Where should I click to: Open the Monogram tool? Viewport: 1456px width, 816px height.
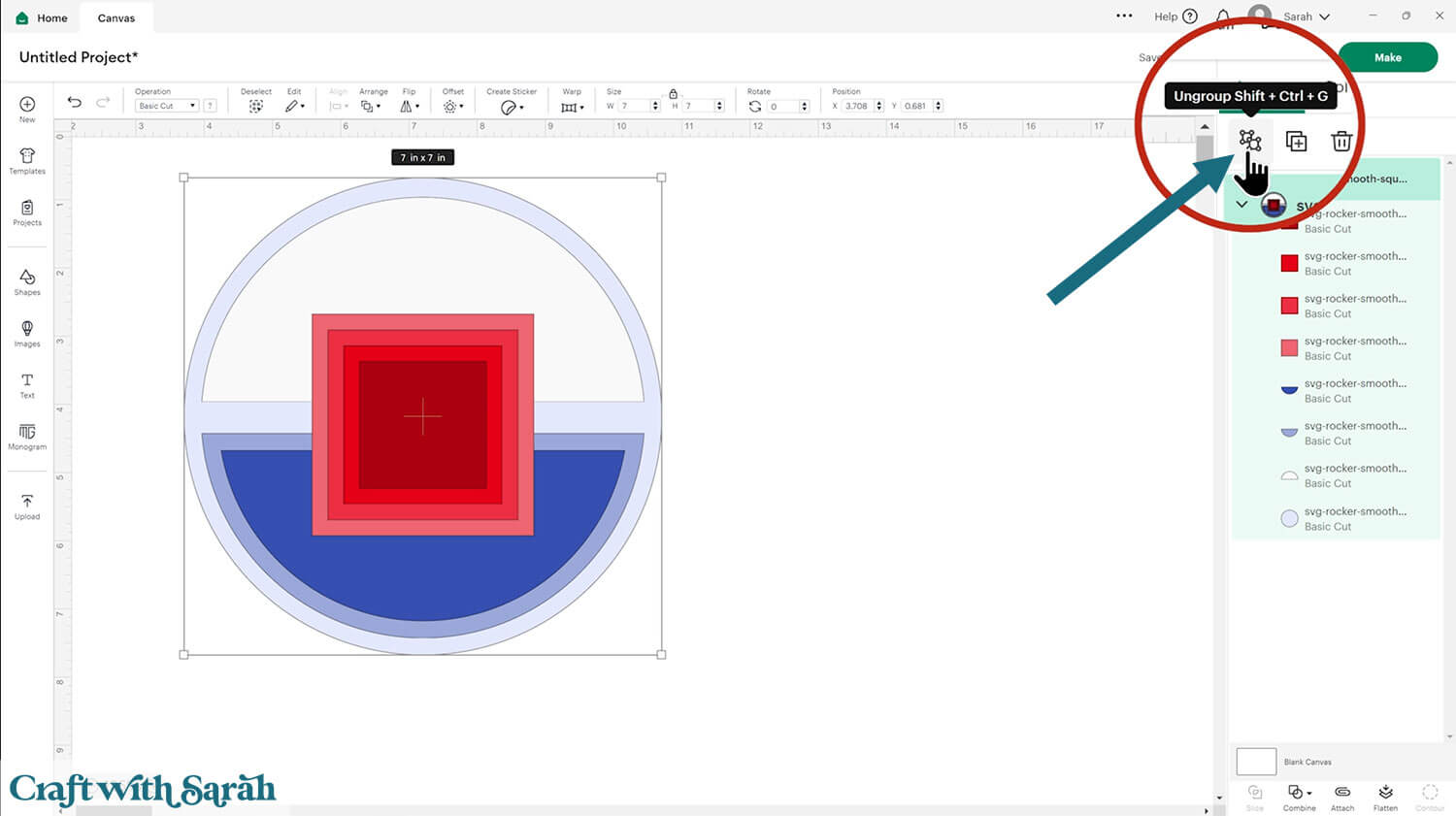point(27,437)
